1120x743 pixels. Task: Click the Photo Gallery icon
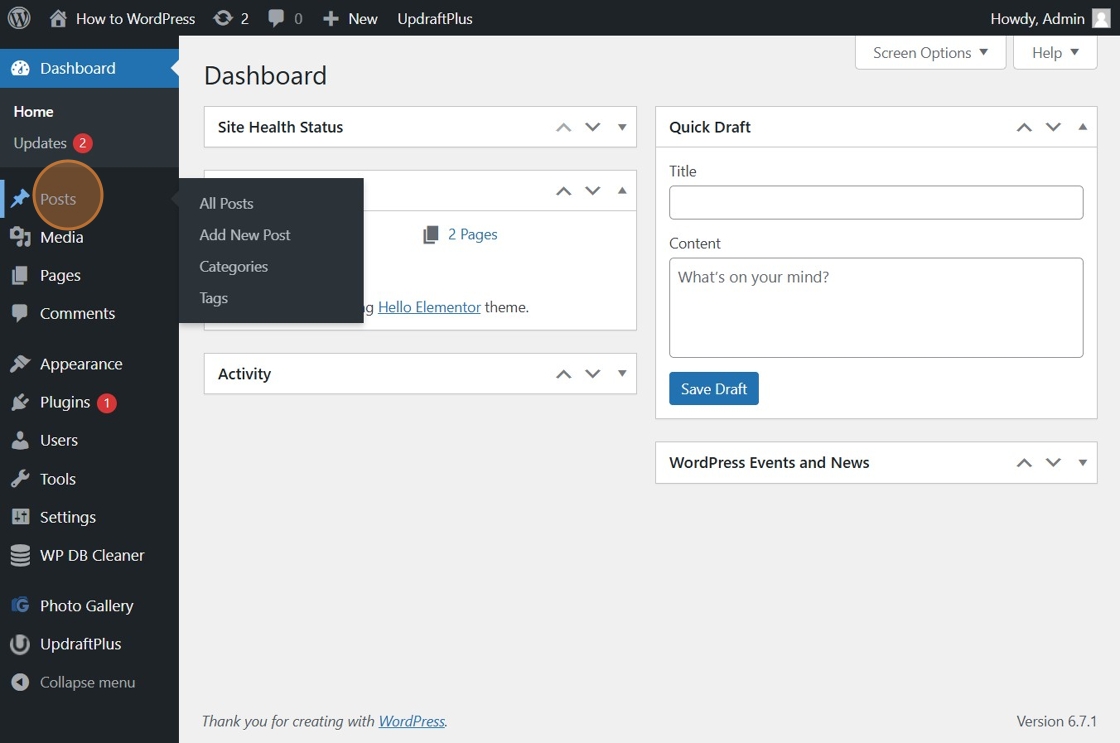(20, 605)
